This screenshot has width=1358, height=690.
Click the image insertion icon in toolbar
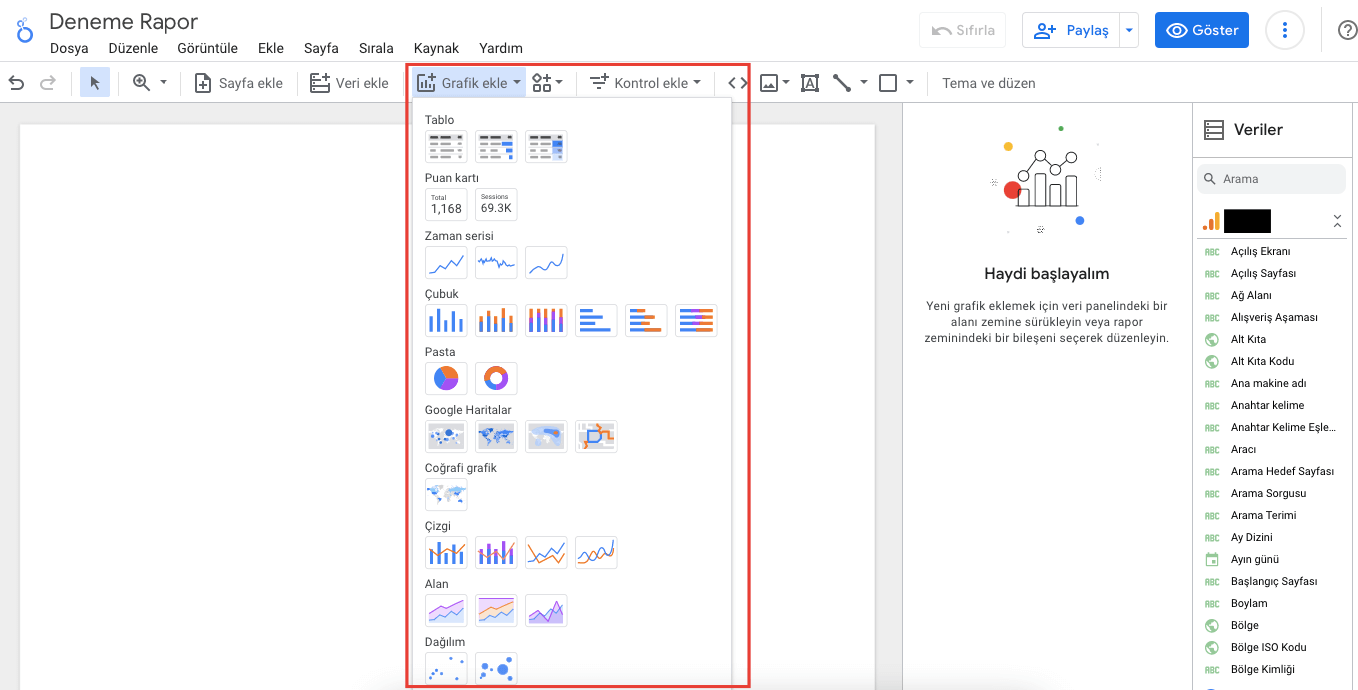[x=768, y=83]
